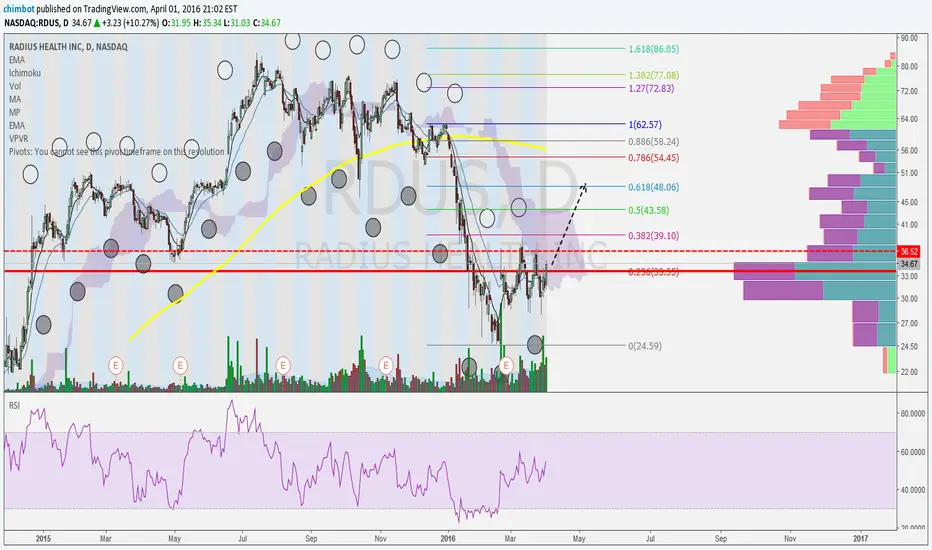This screenshot has height=550, width=932.
Task: Click the 34.67 current price tag
Action: click(909, 263)
